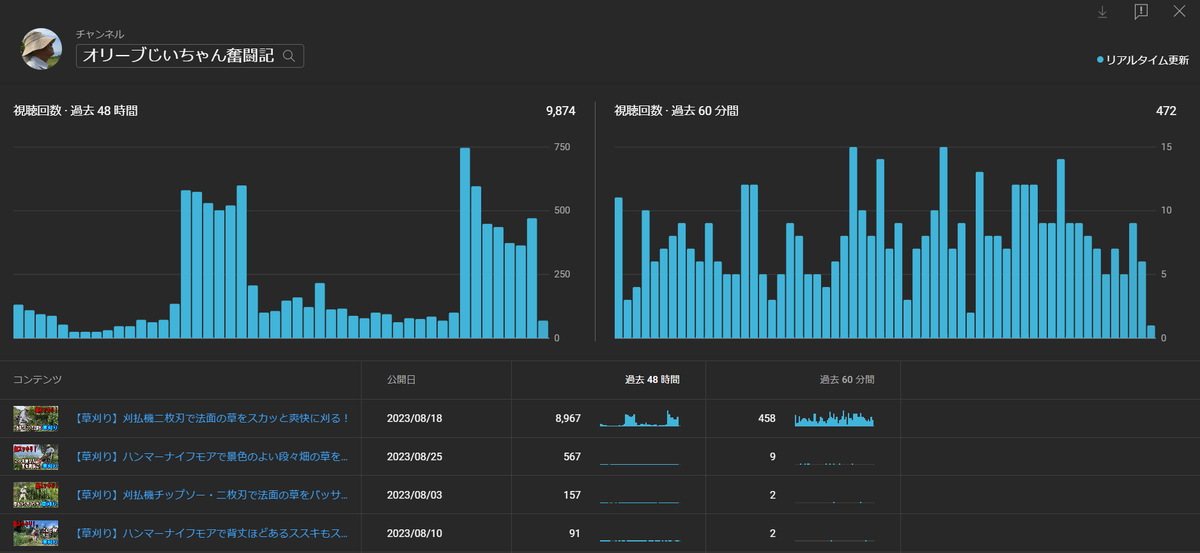
Task: Click the 9 last-60-minutes cell
Action: click(x=773, y=457)
